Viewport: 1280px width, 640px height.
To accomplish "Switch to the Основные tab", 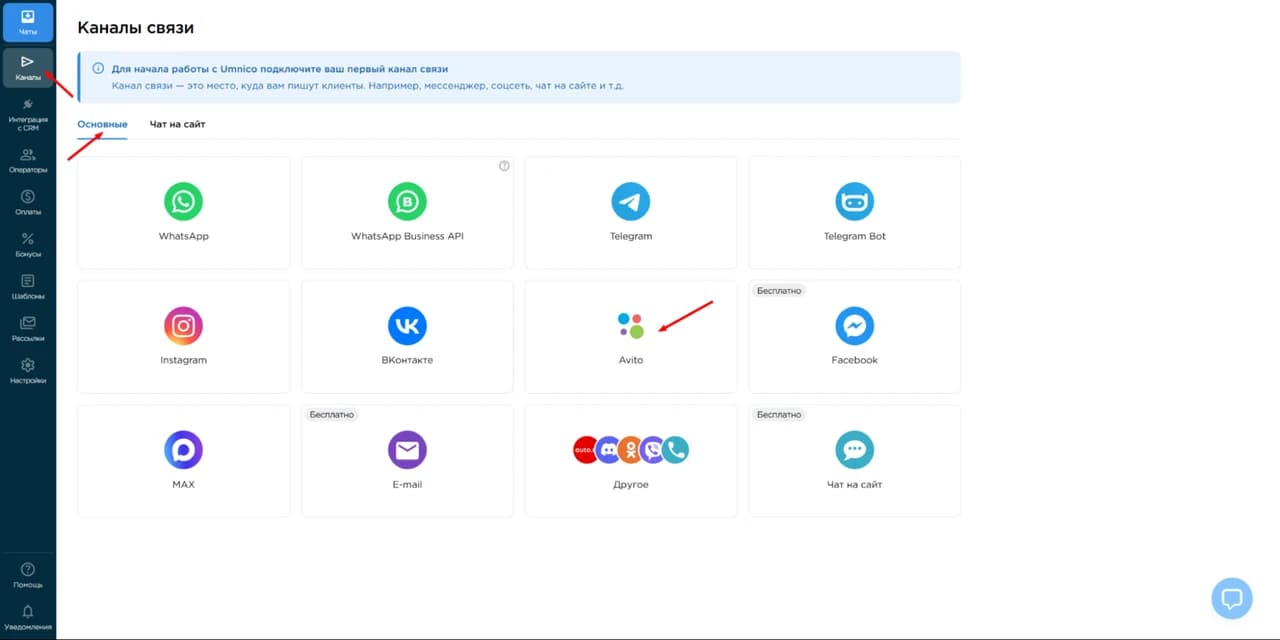I will (102, 124).
